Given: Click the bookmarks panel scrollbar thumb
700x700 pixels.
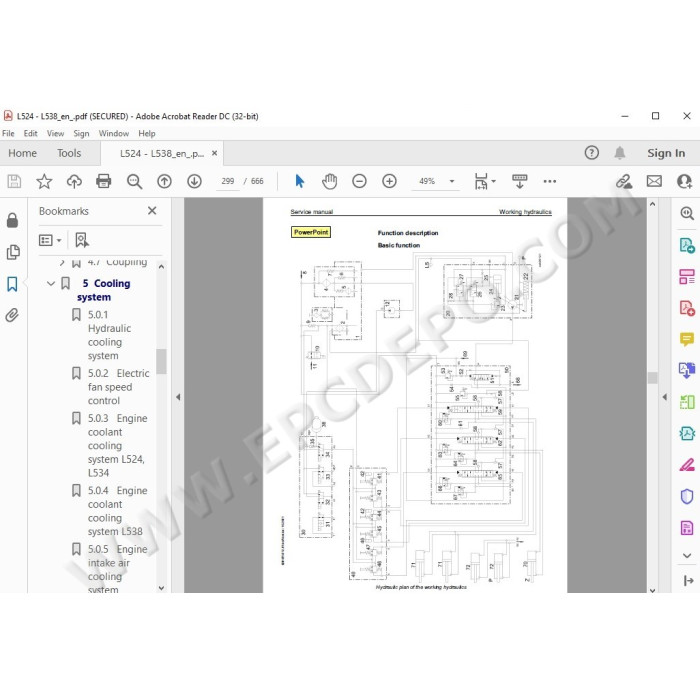Looking at the screenshot, I should coord(161,361).
